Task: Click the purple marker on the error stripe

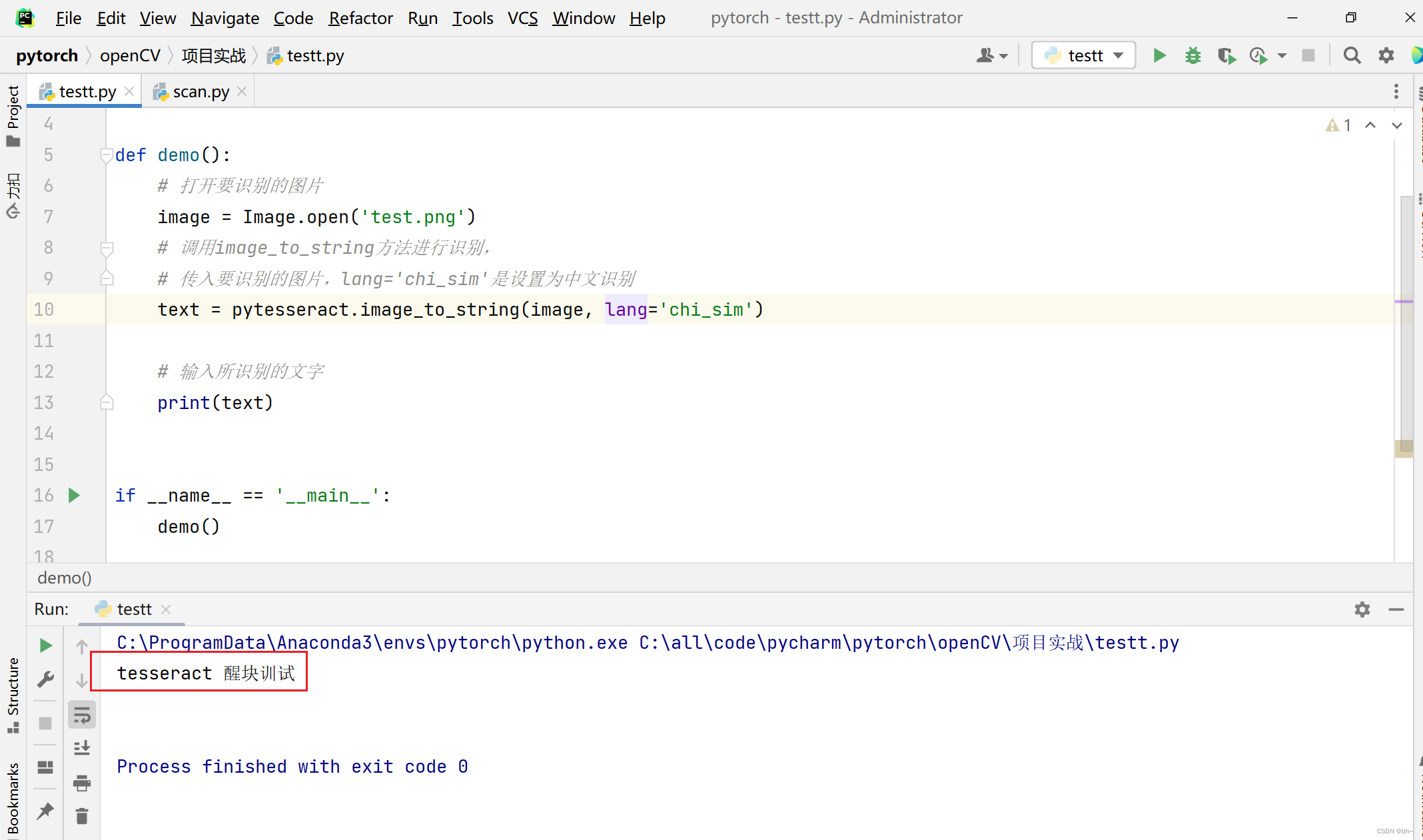Action: (x=1404, y=302)
